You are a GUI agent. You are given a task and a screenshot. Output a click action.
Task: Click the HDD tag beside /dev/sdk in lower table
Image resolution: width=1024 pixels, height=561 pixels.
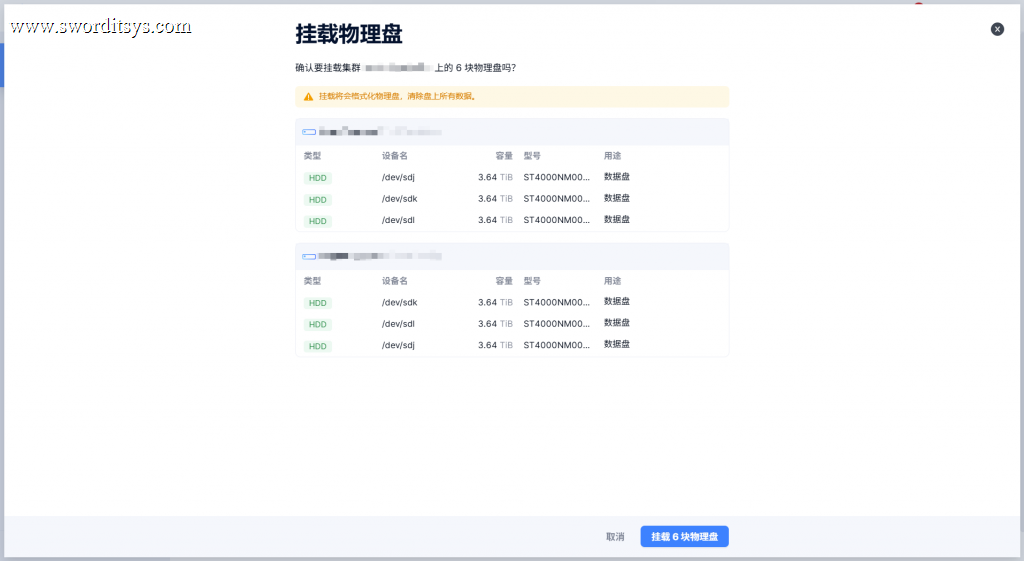pos(317,302)
